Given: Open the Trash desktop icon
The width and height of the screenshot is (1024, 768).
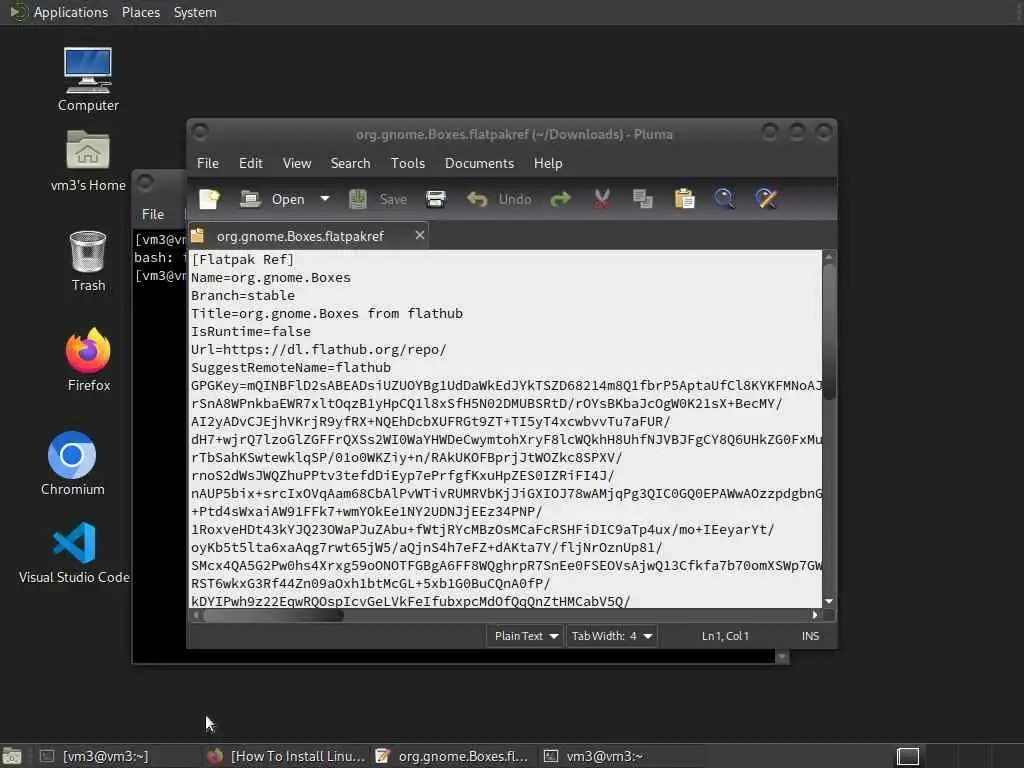Looking at the screenshot, I should 88,261.
